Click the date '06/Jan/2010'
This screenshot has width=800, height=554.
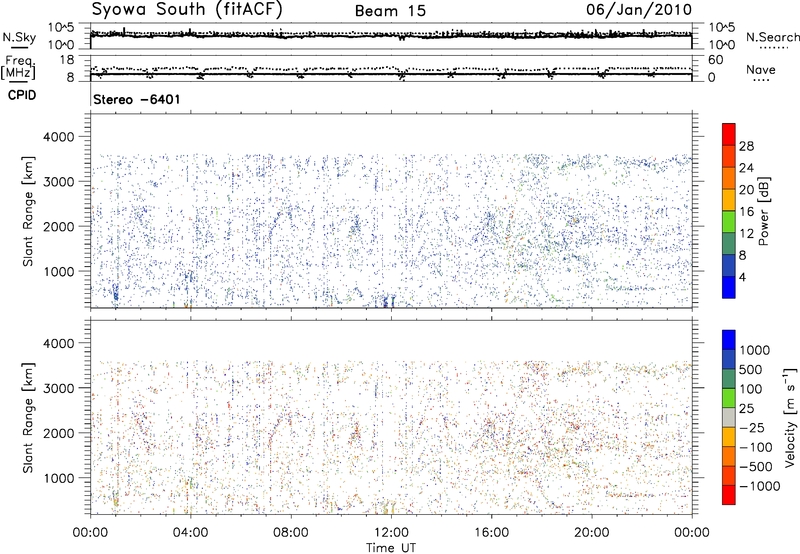[x=639, y=10]
